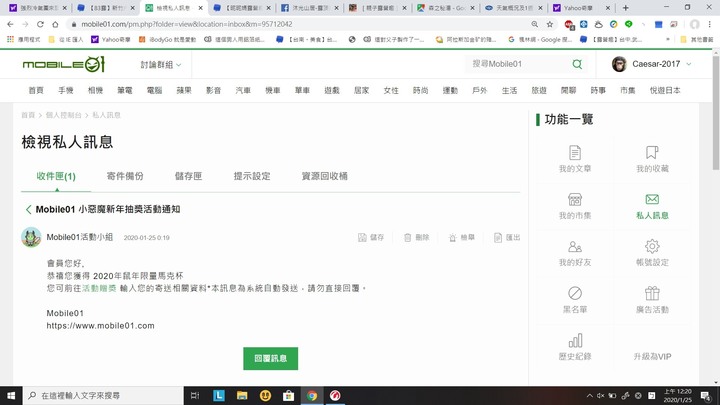Open Microsoft Store taskbar icon

(288, 395)
